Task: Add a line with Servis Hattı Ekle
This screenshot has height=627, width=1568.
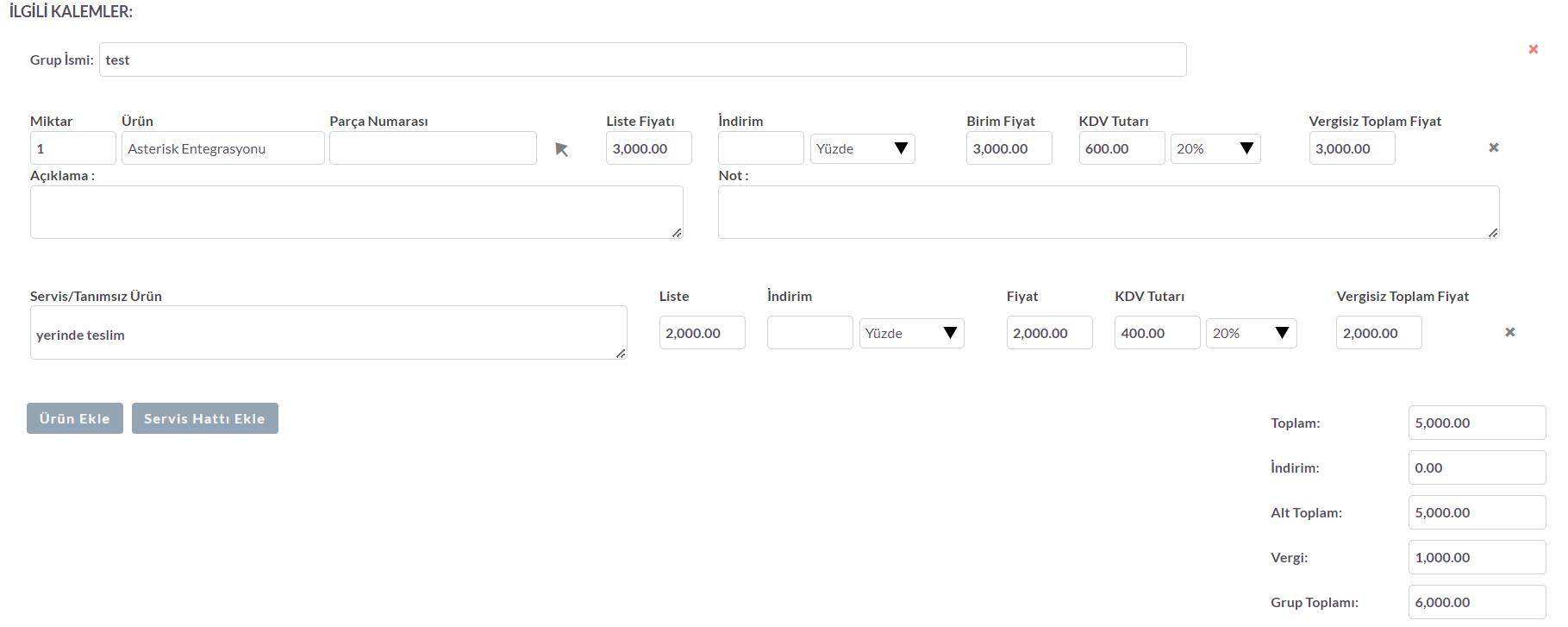Action: [x=205, y=418]
